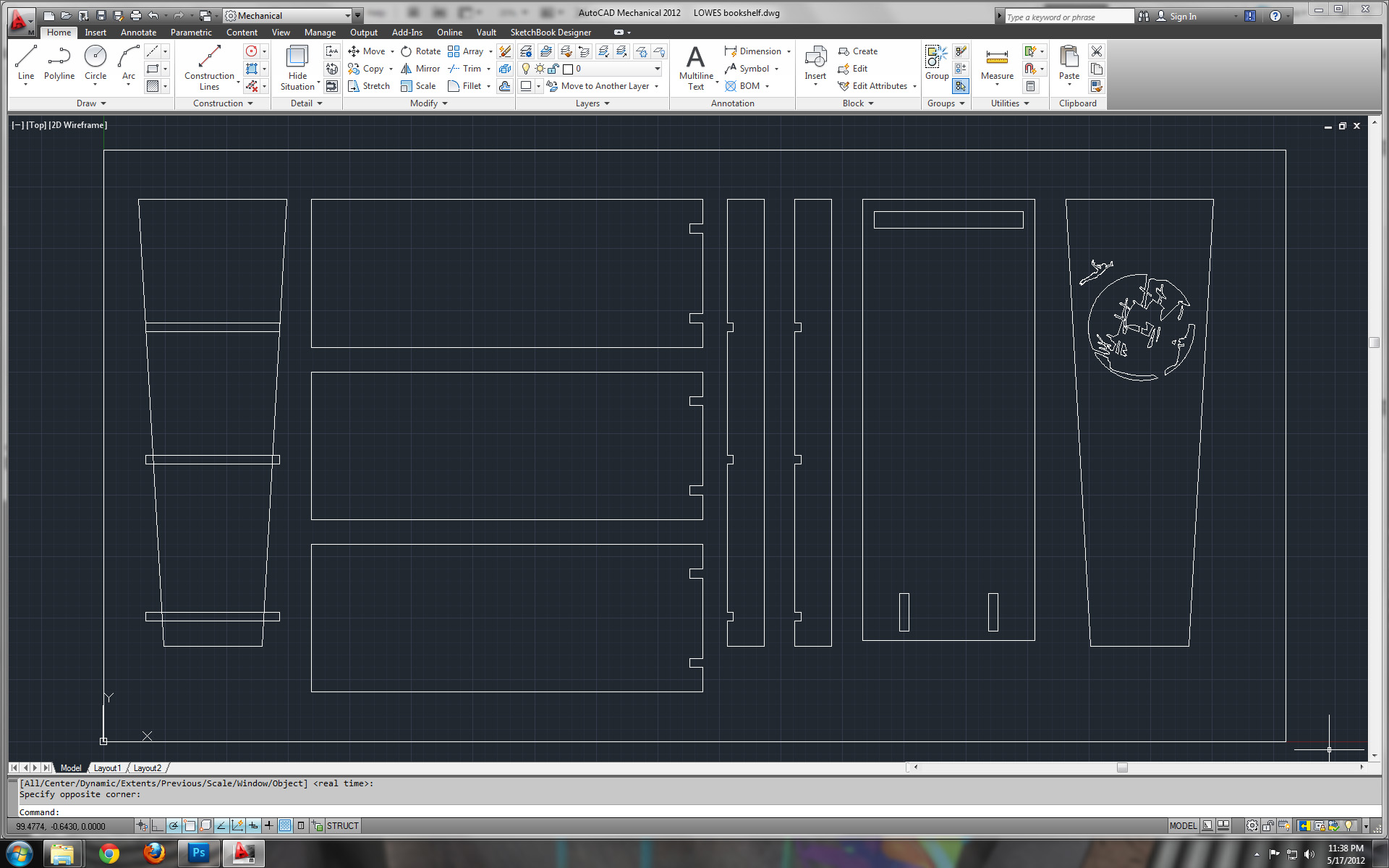Open the Insert ribbon tab

(x=95, y=33)
